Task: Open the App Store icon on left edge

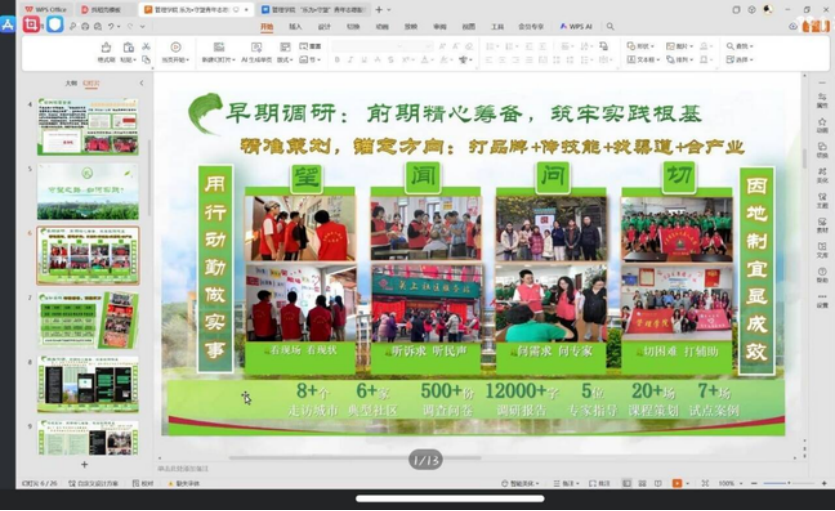Action: coord(7,24)
